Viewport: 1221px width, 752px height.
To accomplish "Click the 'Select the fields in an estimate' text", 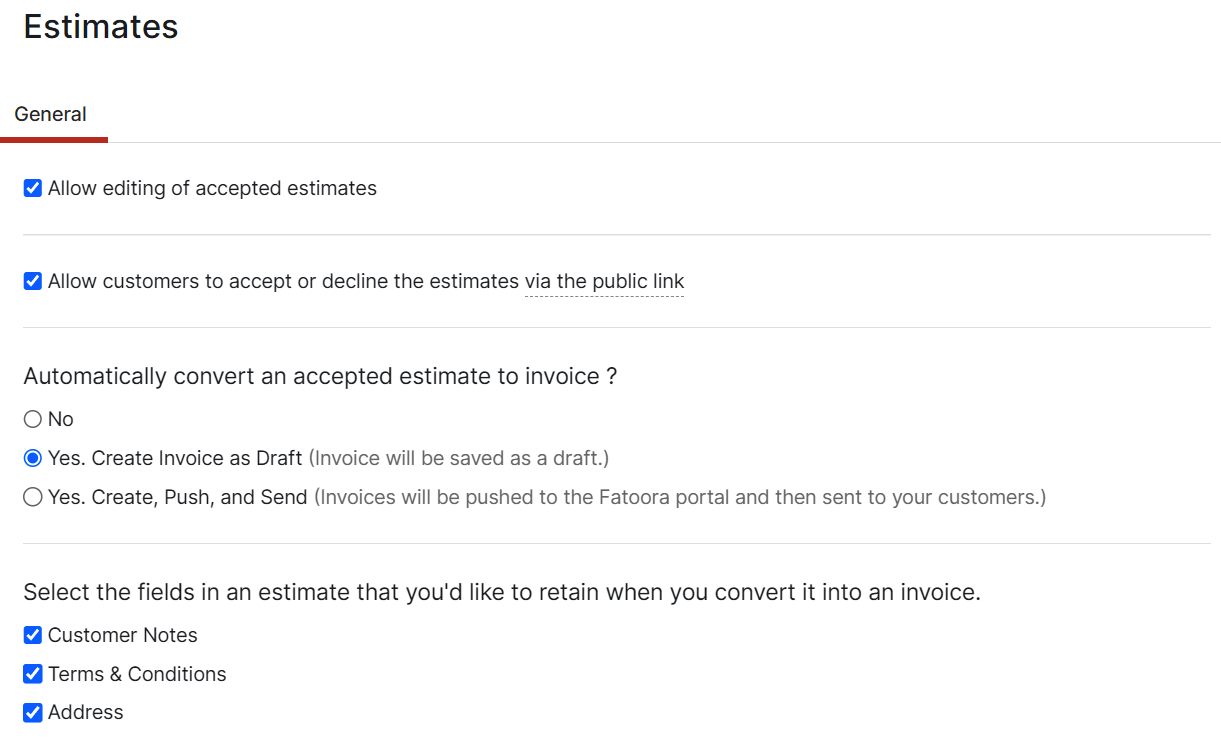I will point(501,593).
